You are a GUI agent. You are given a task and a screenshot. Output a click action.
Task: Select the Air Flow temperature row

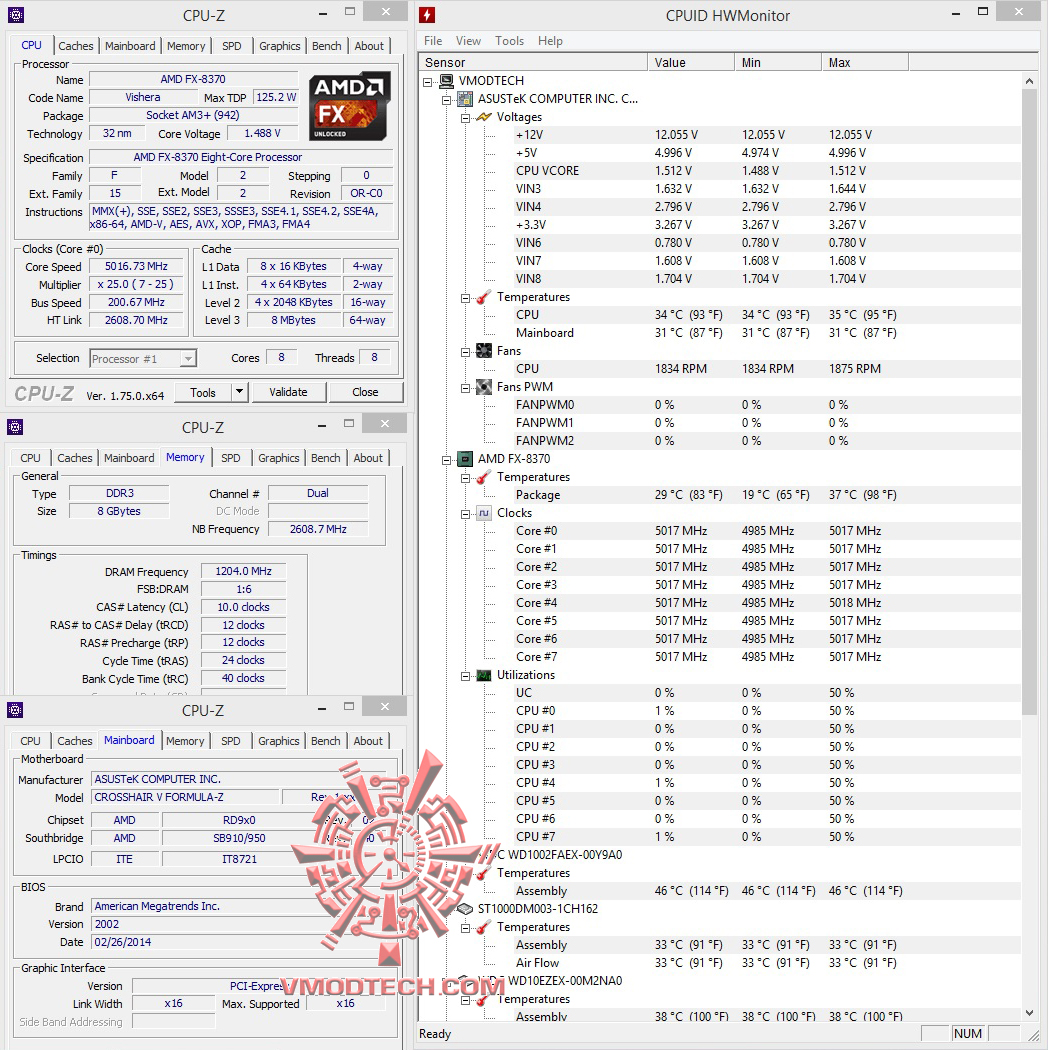tap(767, 963)
